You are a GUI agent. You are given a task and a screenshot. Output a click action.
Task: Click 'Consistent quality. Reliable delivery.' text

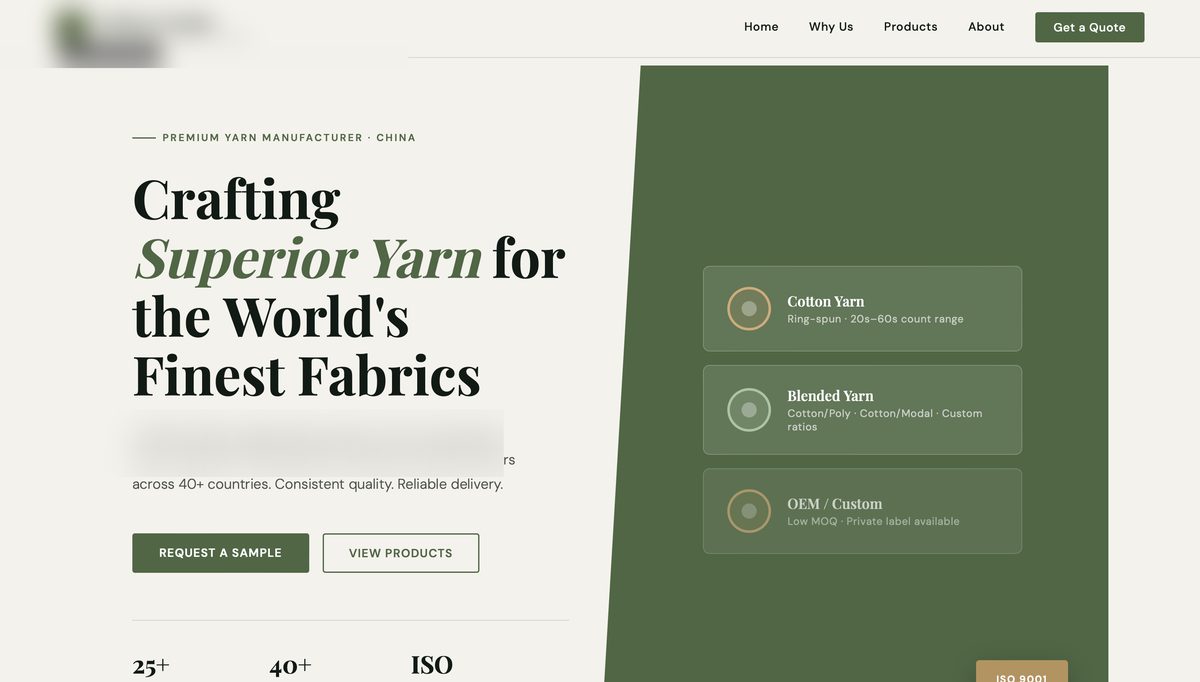389,484
